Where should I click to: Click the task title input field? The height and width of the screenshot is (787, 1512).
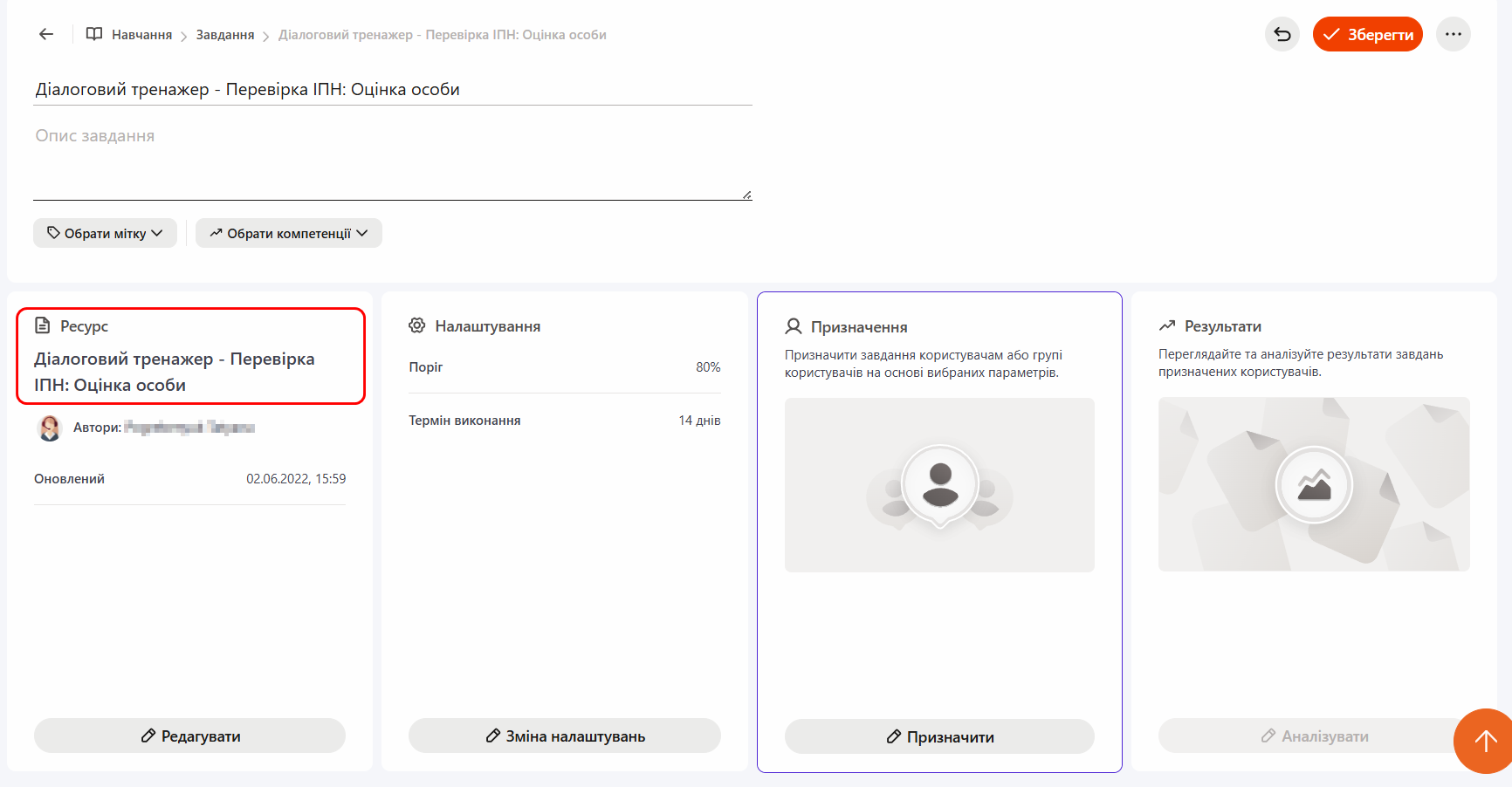click(392, 89)
